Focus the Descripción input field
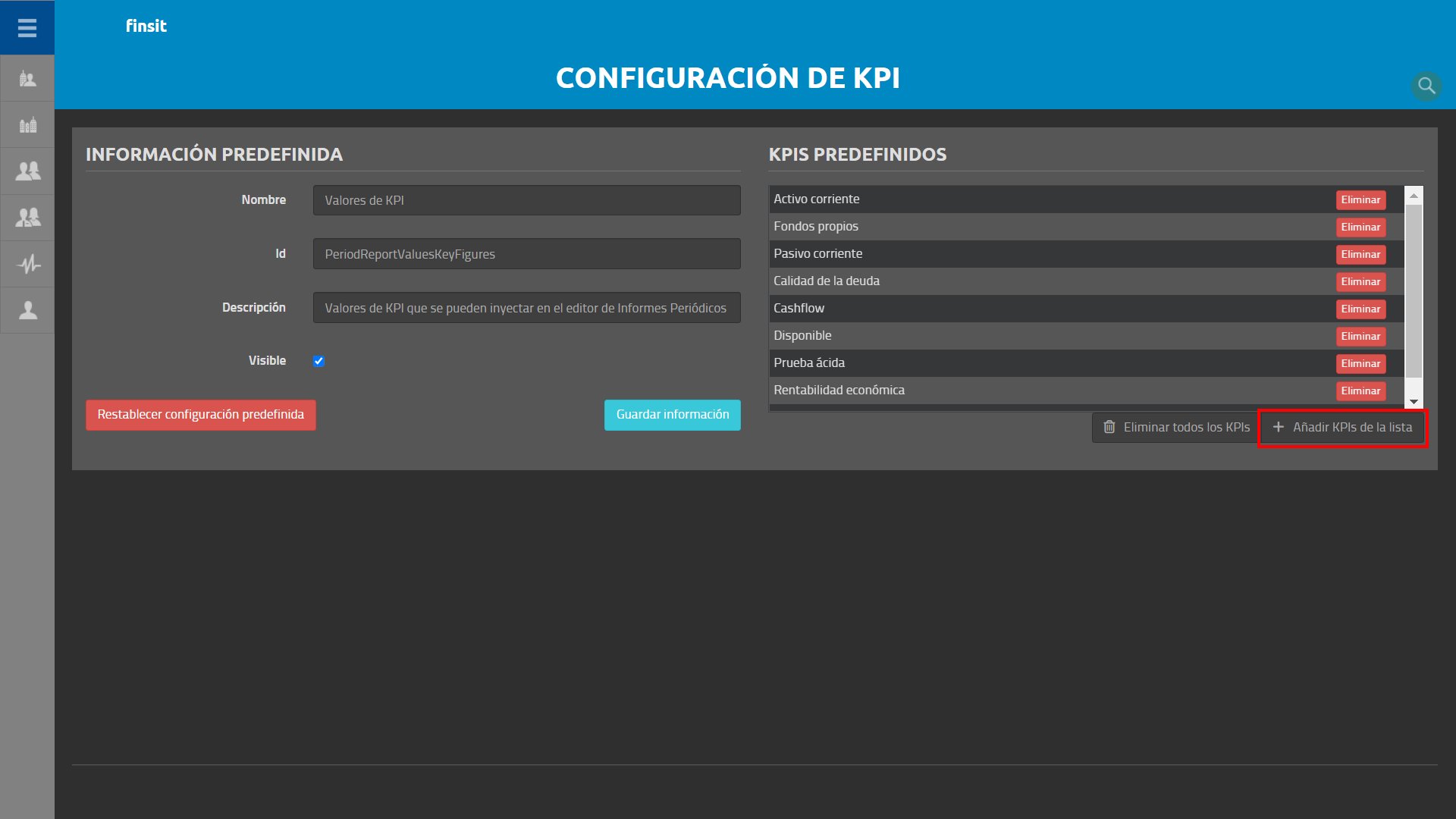This screenshot has height=819, width=1456. point(526,308)
